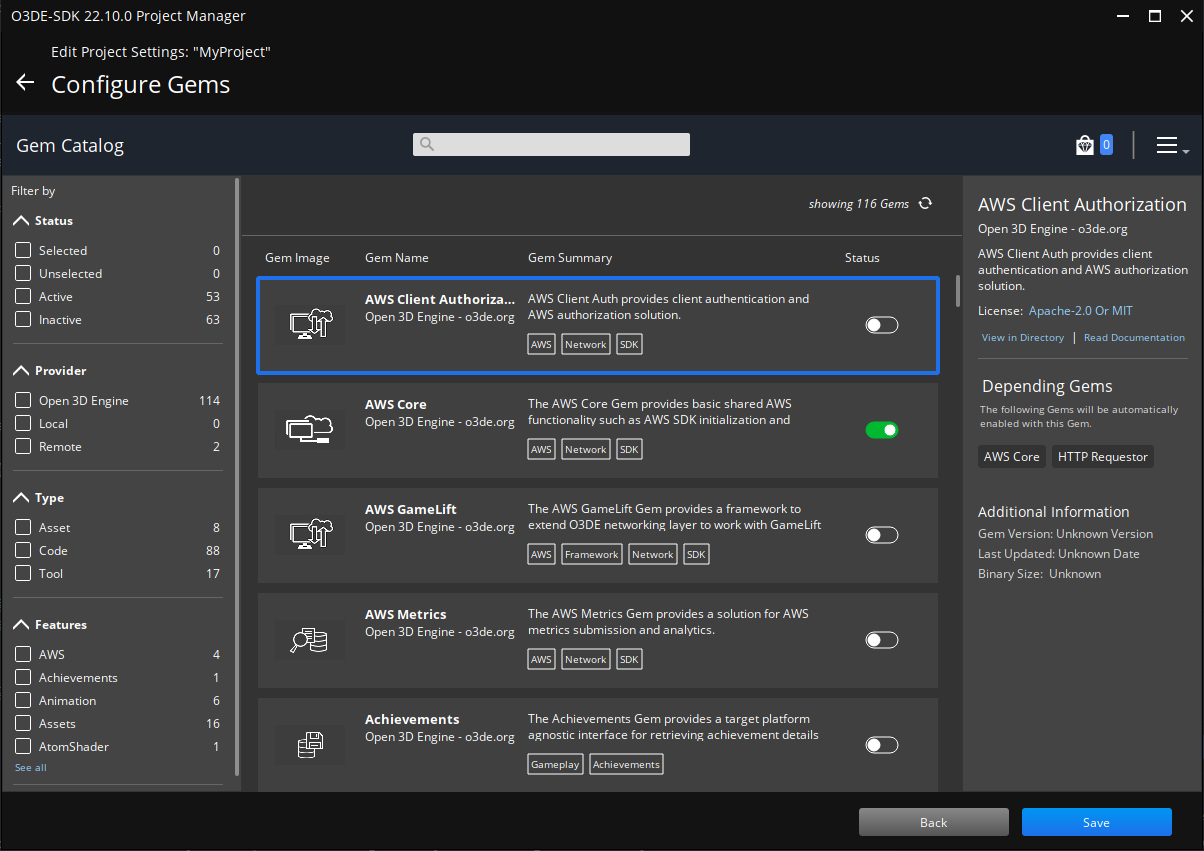Screen dimensions: 1204x851
Task: Filter by Remote provider
Action: (x=23, y=446)
